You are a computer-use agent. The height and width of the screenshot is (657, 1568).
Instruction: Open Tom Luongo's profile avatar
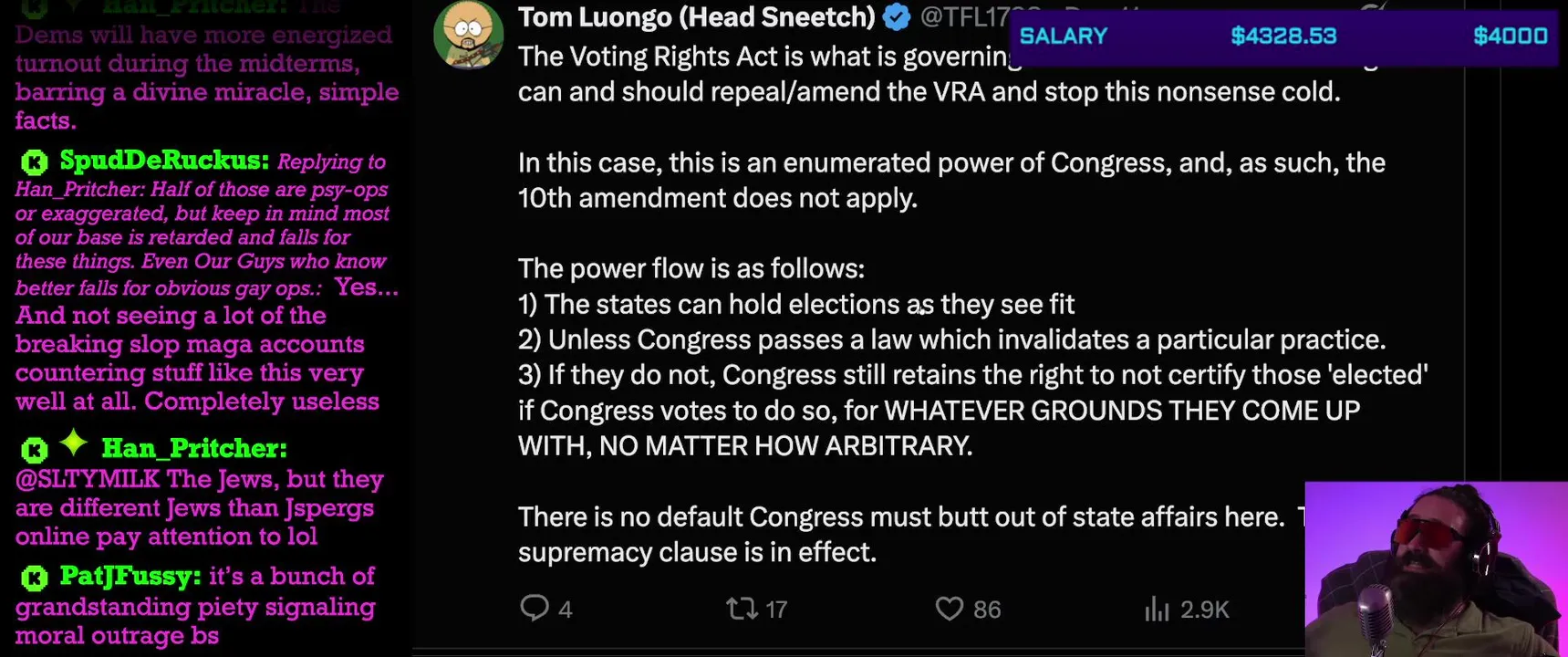[x=468, y=34]
